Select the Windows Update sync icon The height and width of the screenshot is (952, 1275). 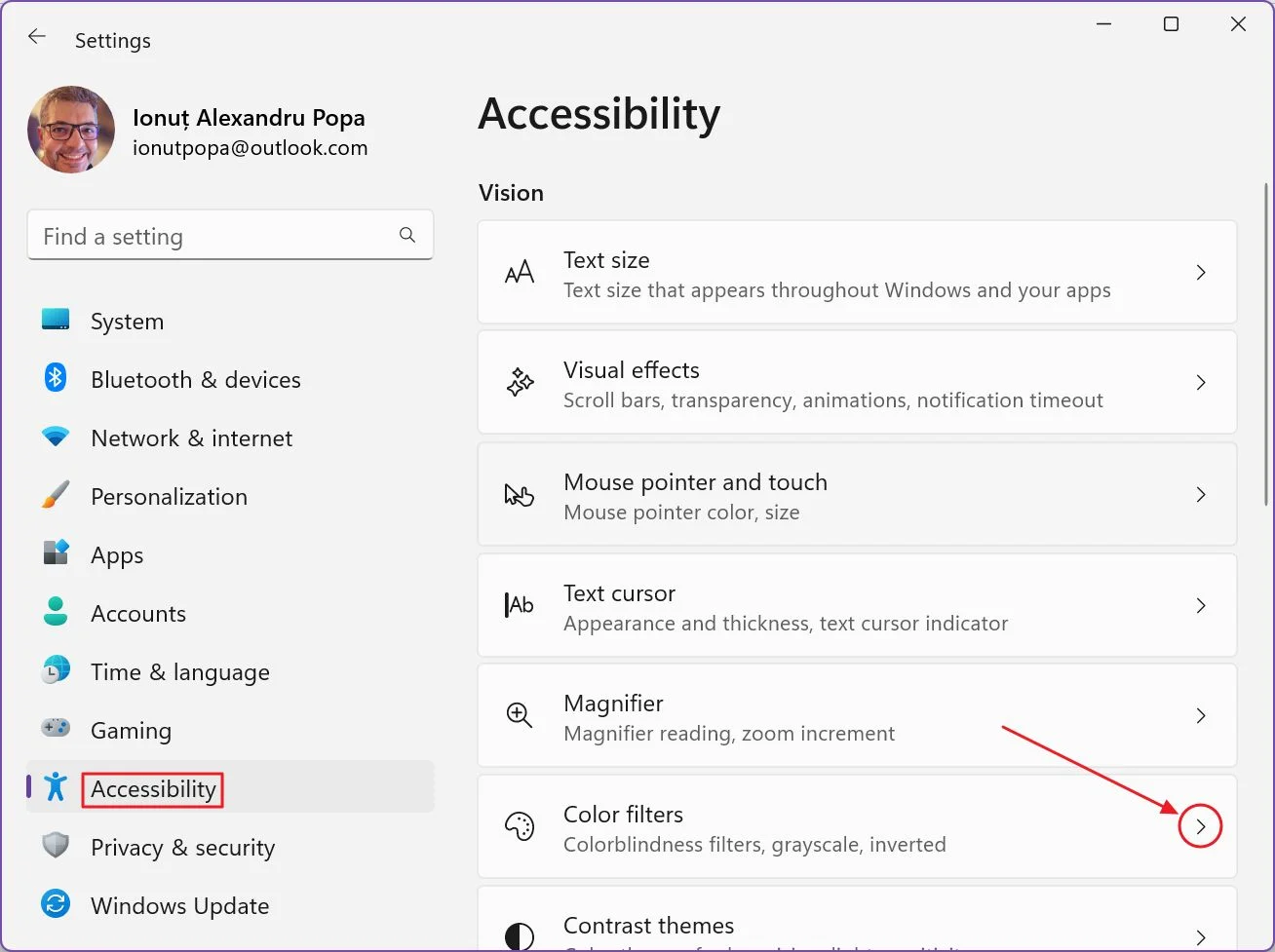pos(56,904)
